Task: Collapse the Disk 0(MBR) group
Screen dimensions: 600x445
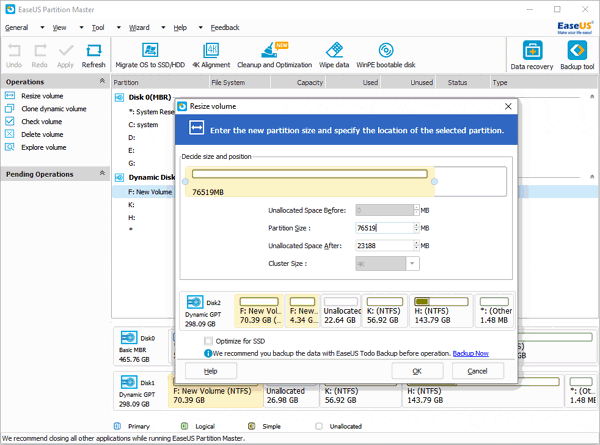Action: [x=592, y=97]
